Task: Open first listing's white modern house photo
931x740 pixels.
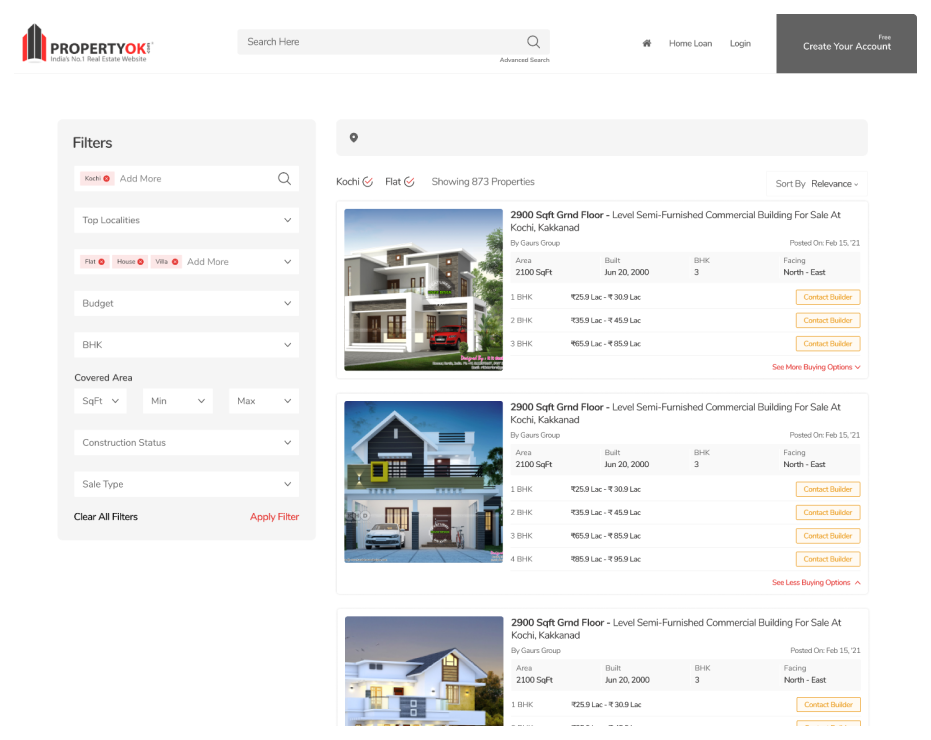Action: 423,290
